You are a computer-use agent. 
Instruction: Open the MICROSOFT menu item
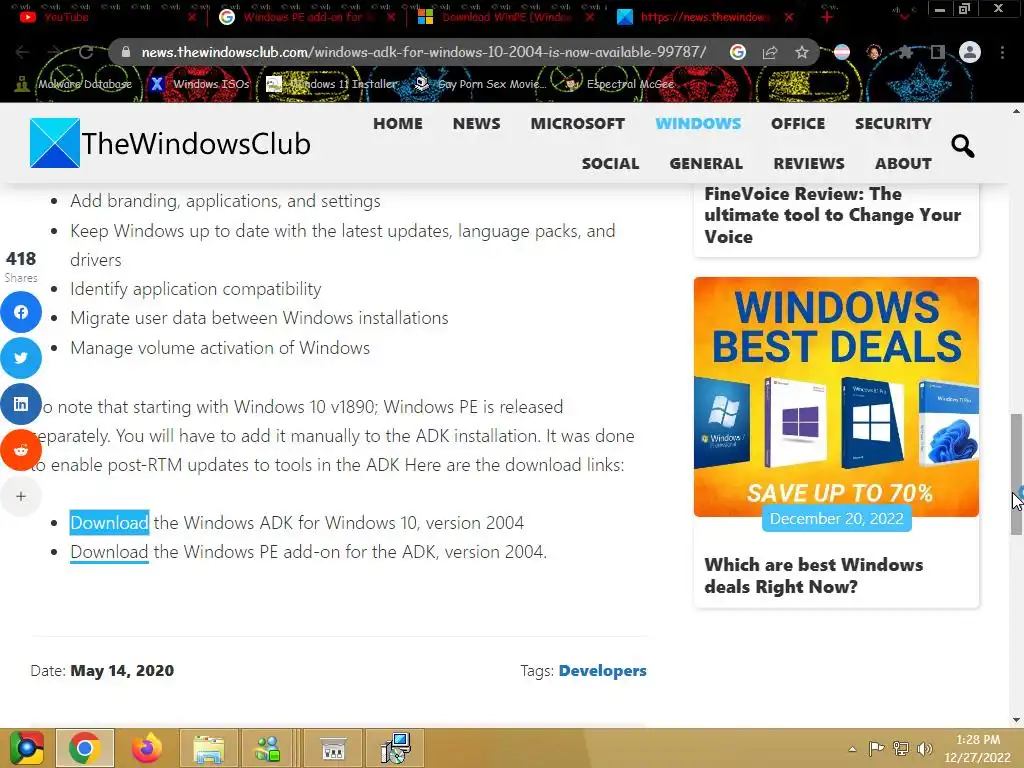(x=577, y=123)
